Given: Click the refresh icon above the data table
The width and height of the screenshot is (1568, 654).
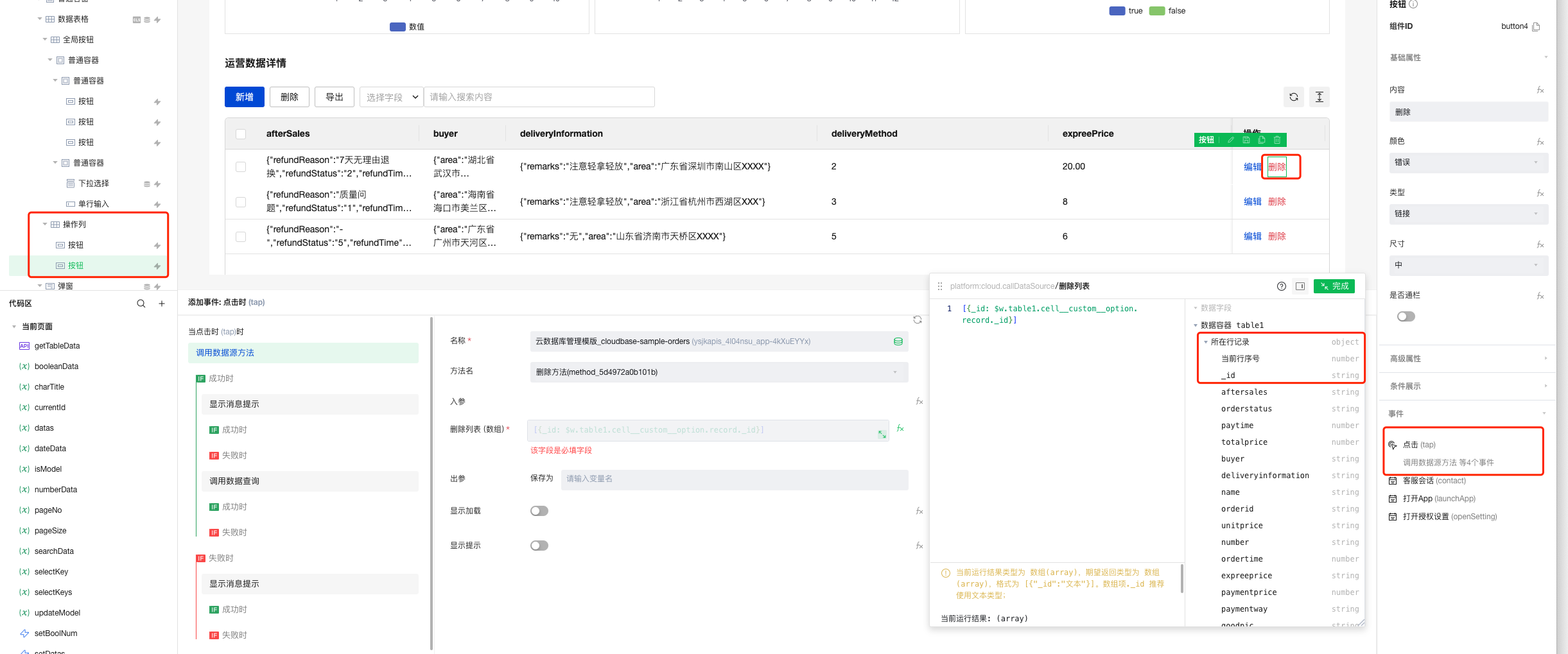Looking at the screenshot, I should click(x=1293, y=97).
